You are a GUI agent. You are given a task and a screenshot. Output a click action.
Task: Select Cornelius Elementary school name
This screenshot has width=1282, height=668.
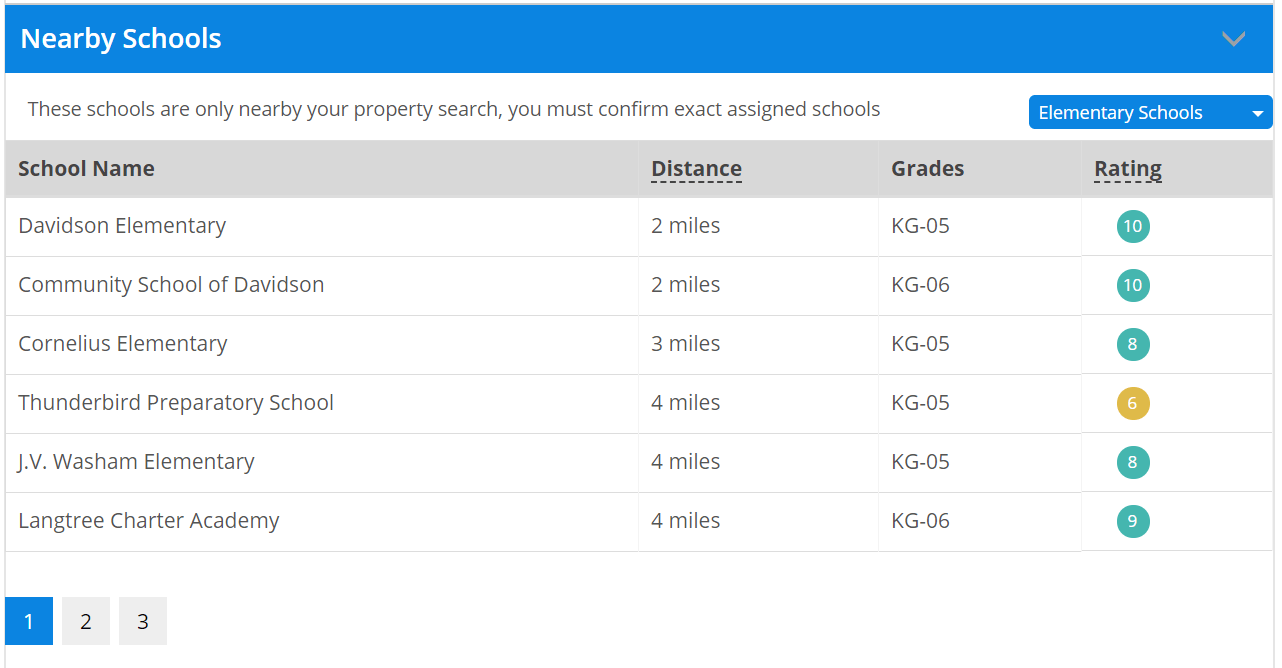123,343
